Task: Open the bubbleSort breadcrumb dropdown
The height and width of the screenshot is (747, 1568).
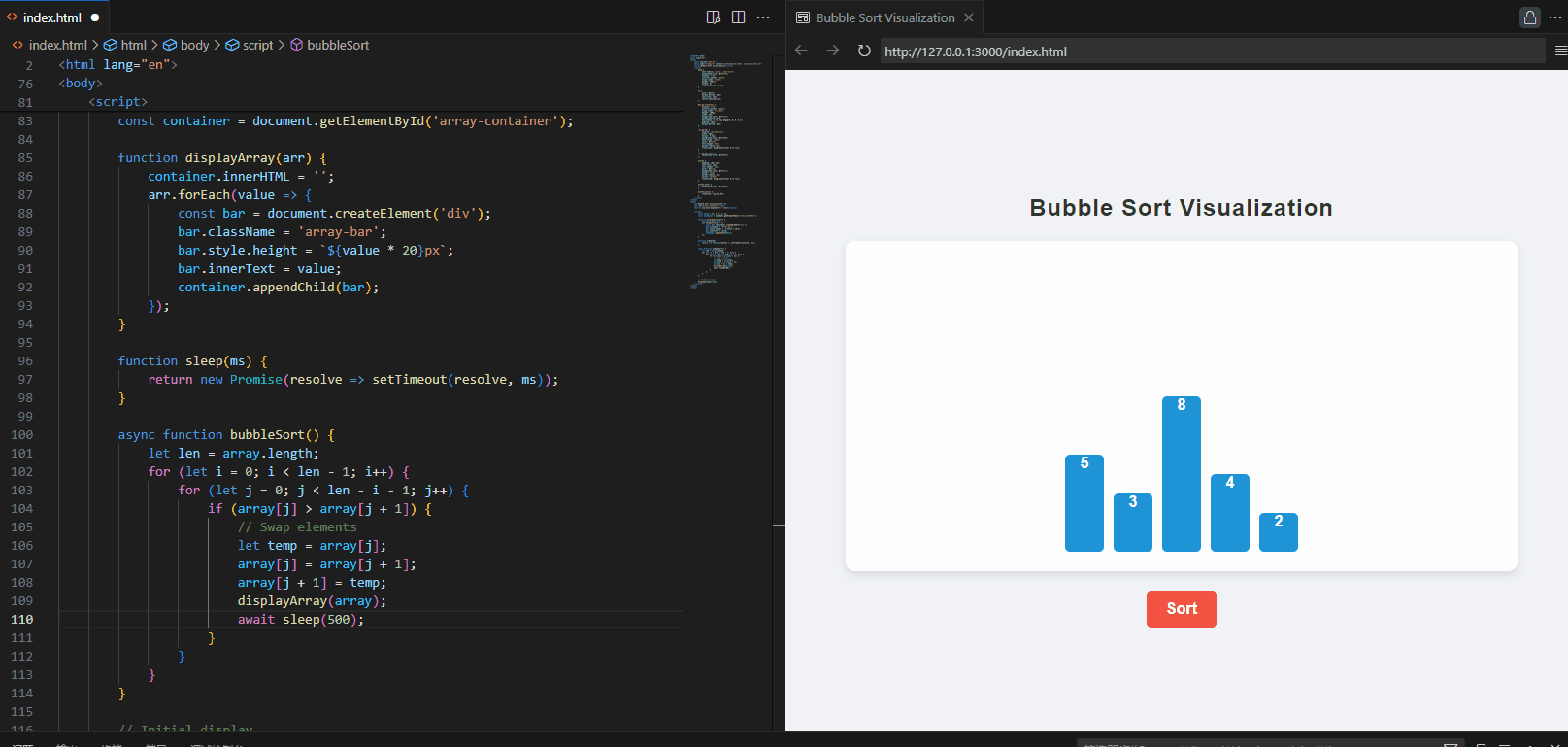Action: 330,45
